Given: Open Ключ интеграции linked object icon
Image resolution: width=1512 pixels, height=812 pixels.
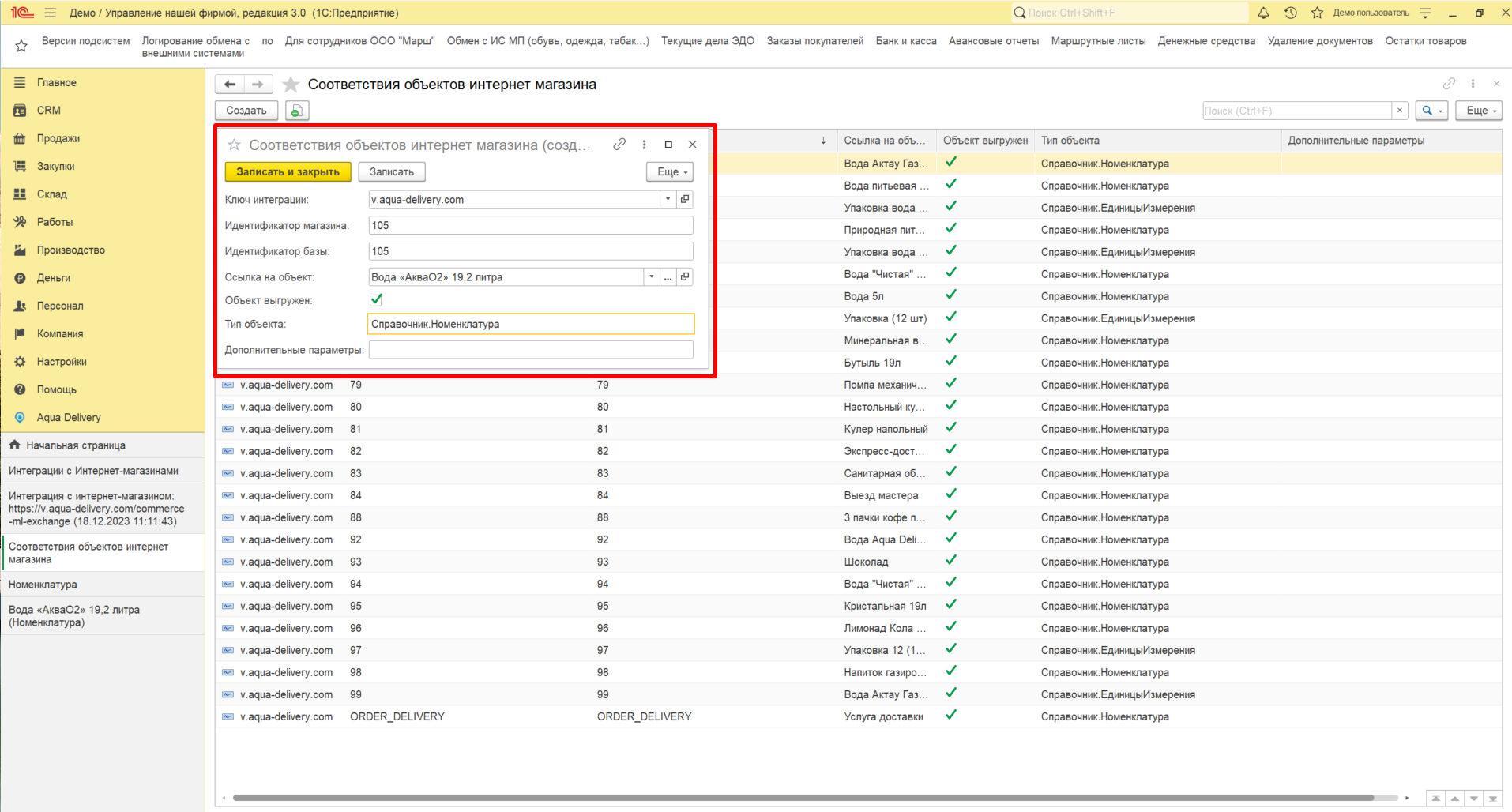Looking at the screenshot, I should (685, 199).
